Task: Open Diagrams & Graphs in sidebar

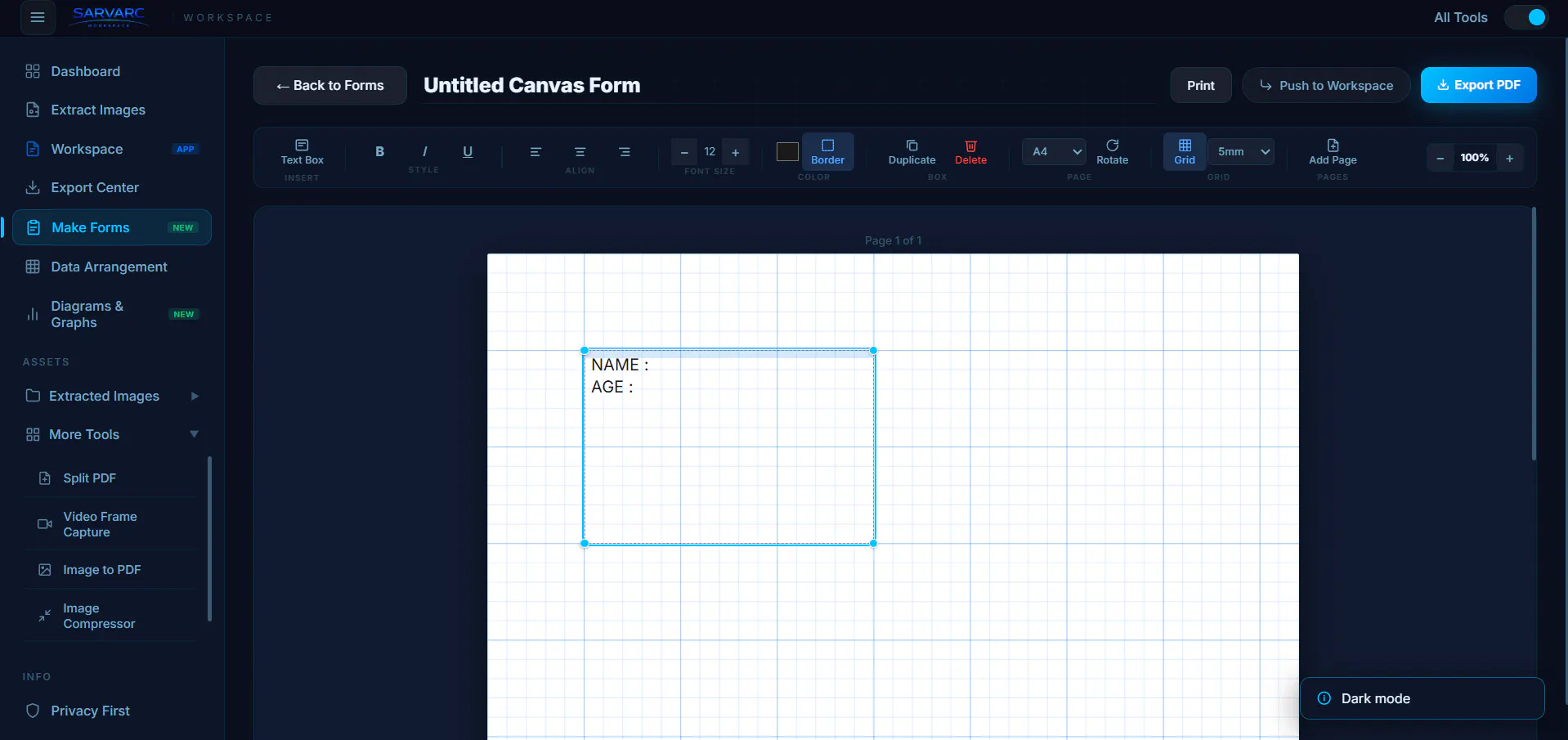Action: tap(111, 314)
